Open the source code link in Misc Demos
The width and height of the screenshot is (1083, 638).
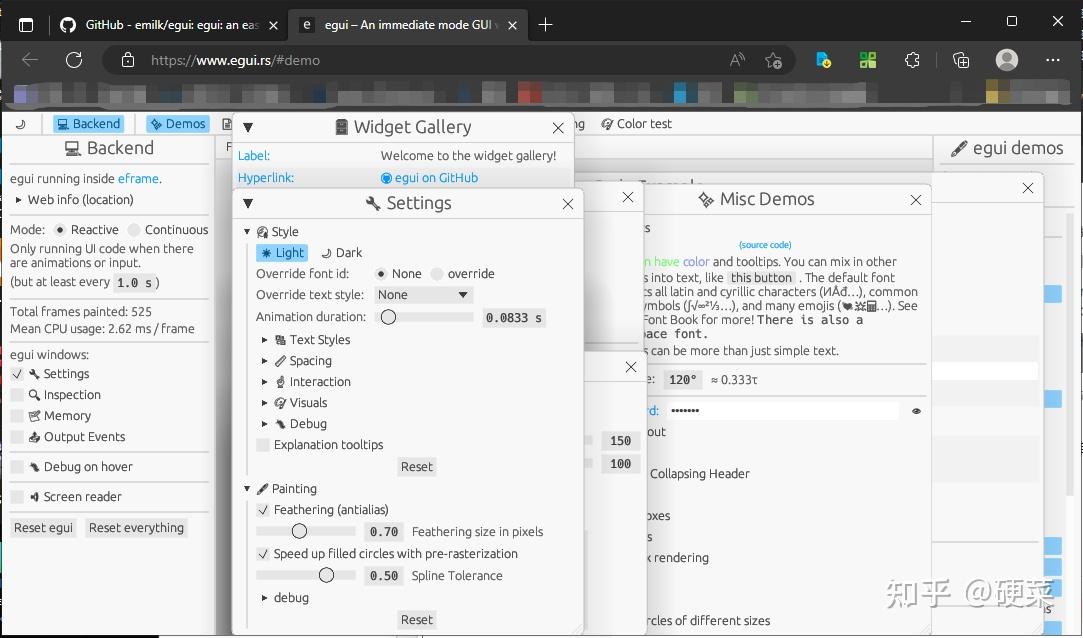765,245
